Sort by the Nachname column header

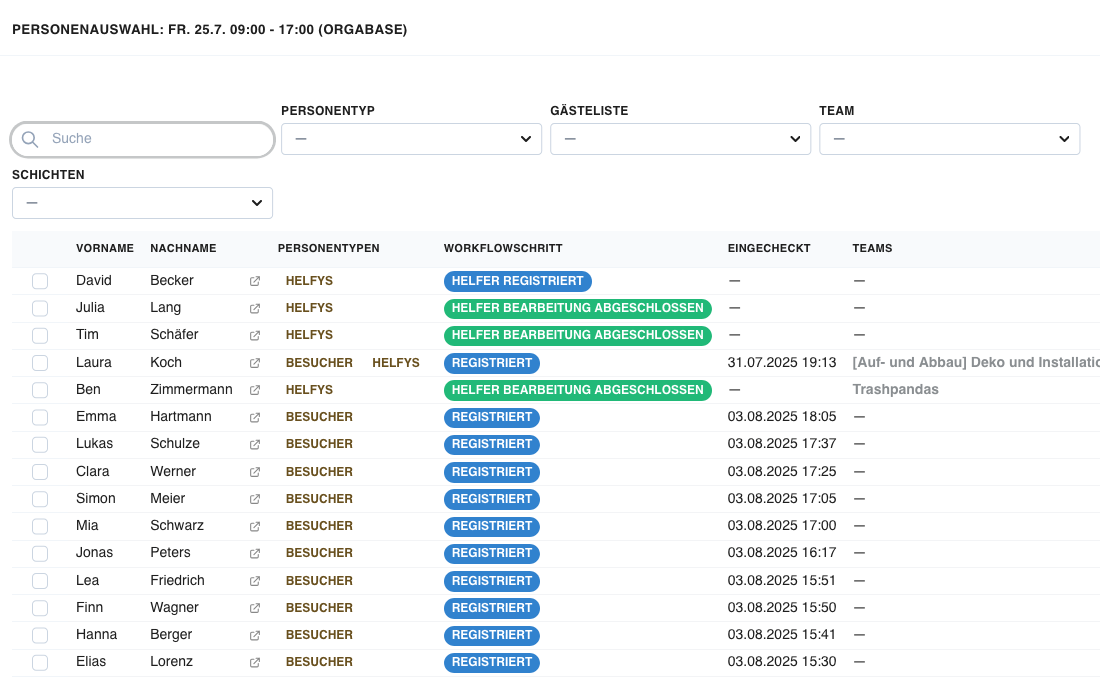(183, 248)
